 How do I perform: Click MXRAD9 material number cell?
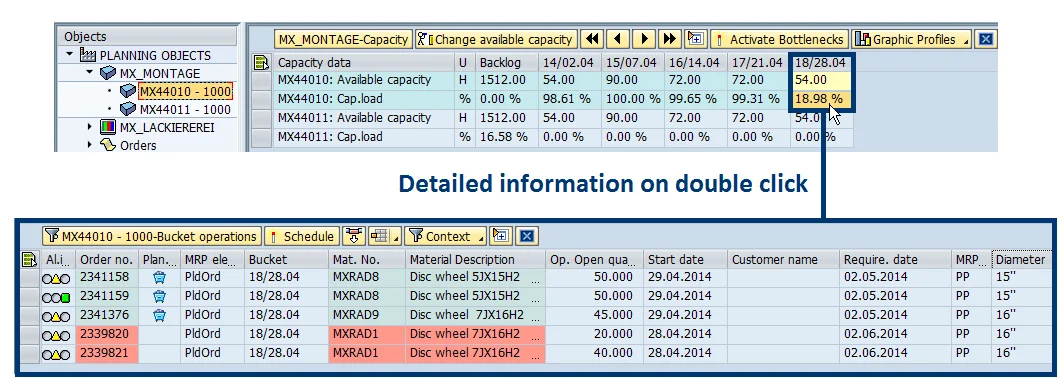click(366, 316)
